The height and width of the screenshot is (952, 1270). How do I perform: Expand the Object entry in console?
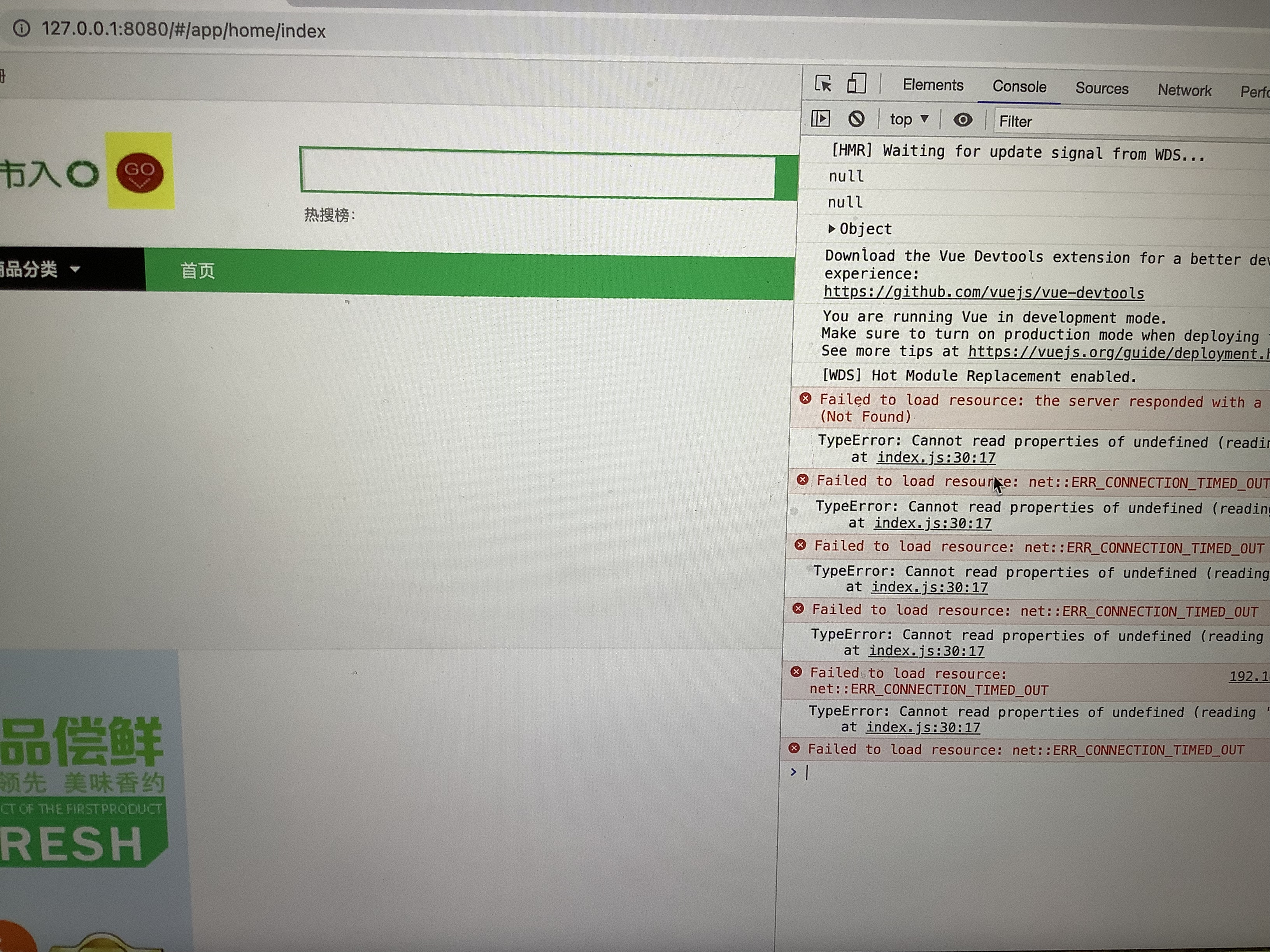coord(831,228)
